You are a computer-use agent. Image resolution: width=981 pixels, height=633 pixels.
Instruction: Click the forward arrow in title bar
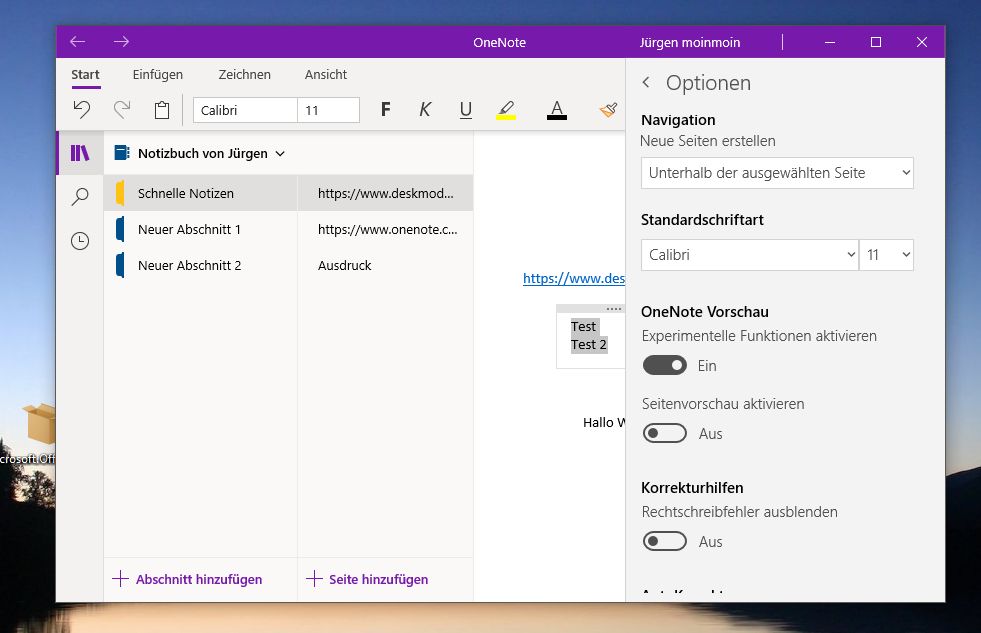pyautogui.click(x=121, y=42)
